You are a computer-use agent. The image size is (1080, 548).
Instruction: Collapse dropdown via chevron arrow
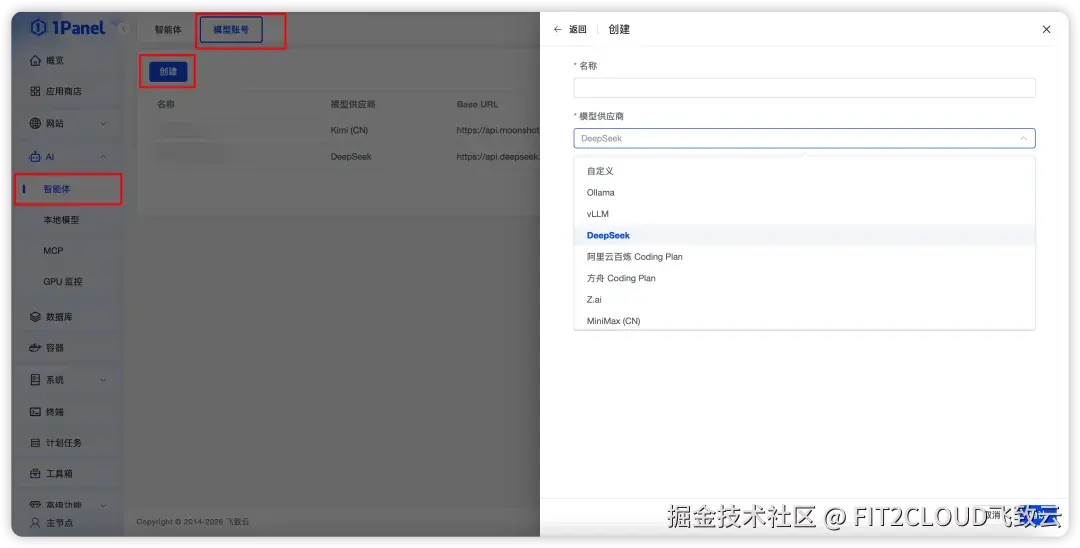click(1023, 138)
